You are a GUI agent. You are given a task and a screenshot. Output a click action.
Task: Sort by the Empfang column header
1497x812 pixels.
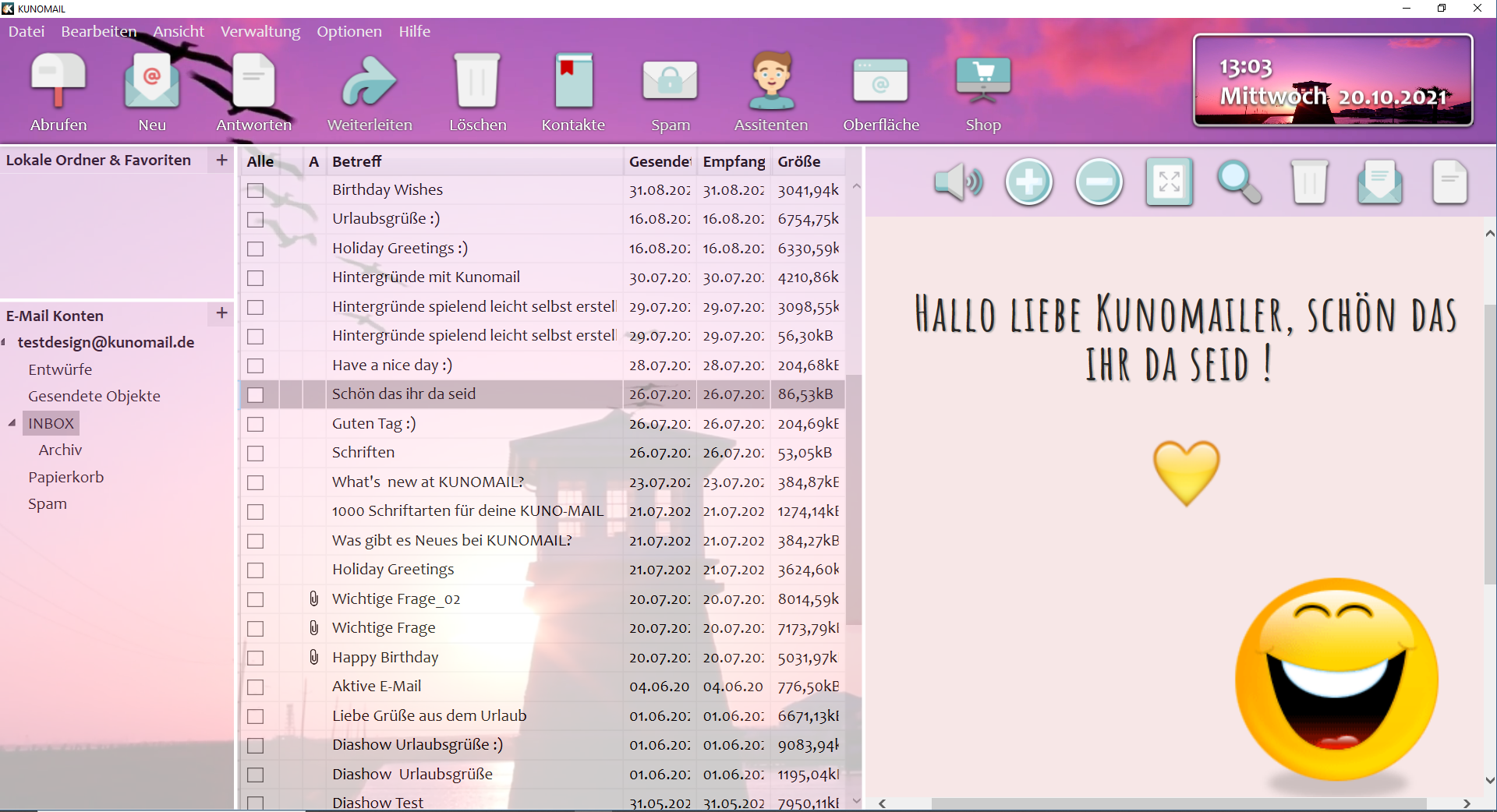click(x=734, y=161)
